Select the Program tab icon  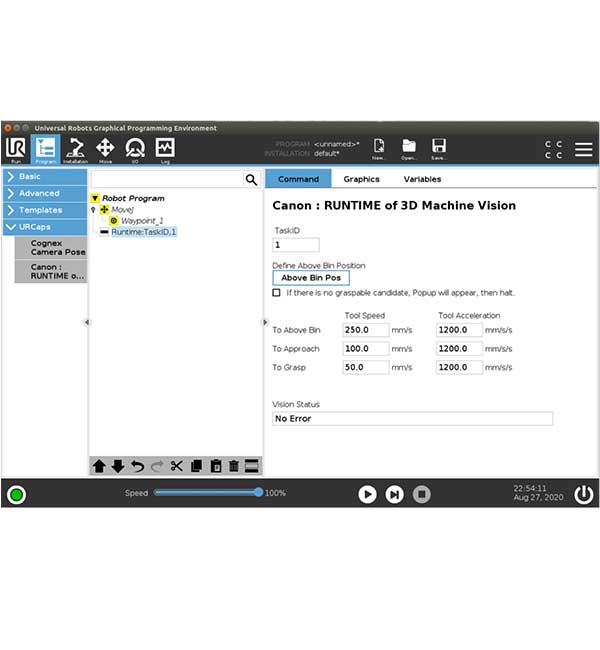pos(45,150)
